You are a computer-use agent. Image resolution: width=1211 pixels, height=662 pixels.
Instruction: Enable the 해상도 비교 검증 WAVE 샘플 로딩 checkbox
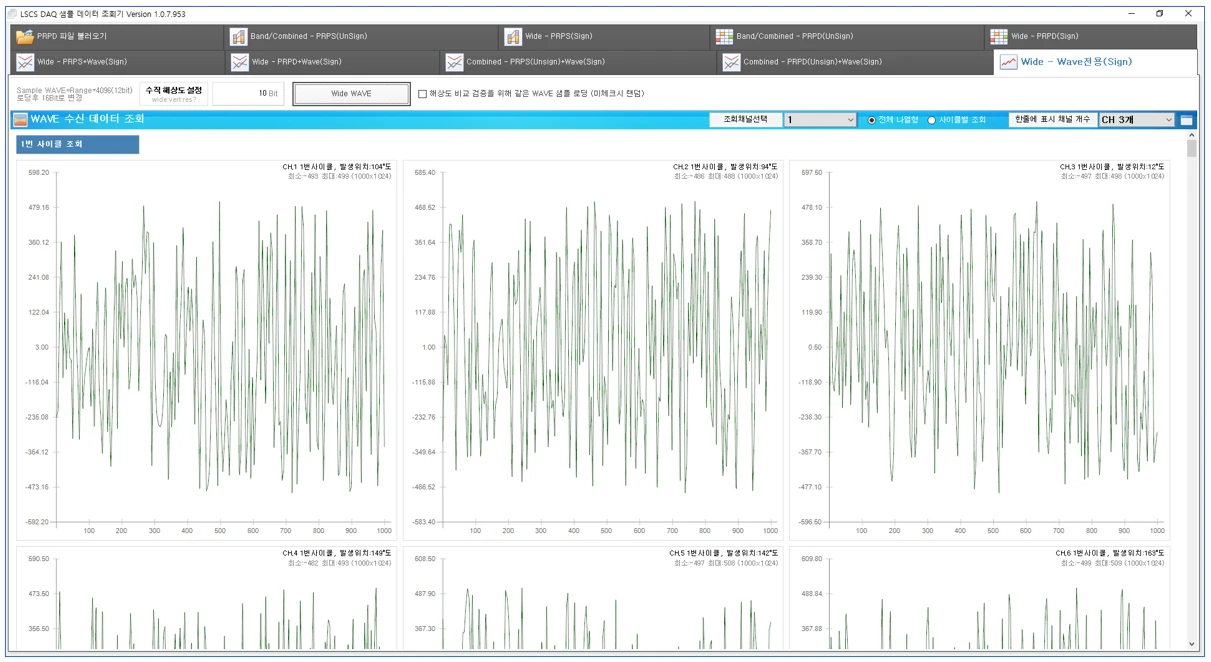[422, 94]
